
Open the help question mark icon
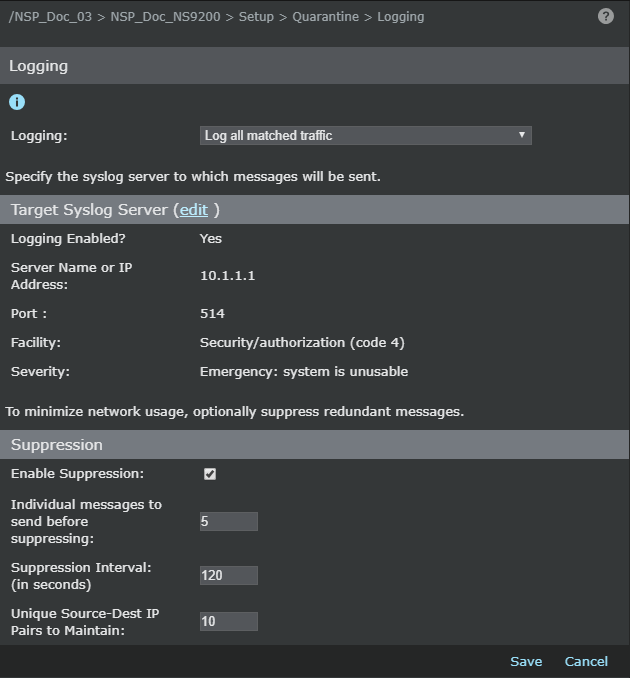605,16
